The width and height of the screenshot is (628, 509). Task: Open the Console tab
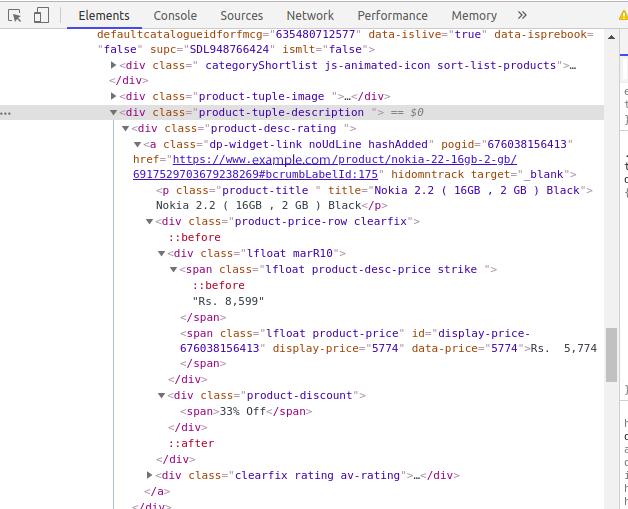pos(175,16)
